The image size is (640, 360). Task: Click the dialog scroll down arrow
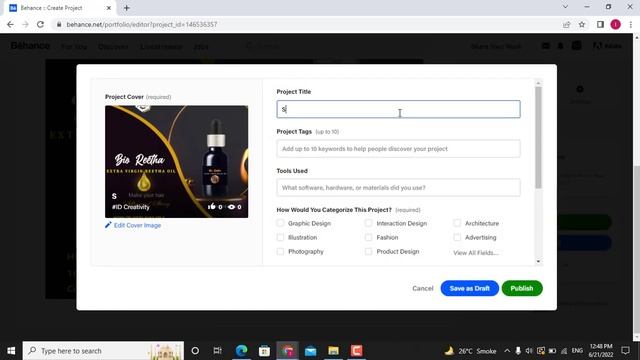pyautogui.click(x=538, y=261)
